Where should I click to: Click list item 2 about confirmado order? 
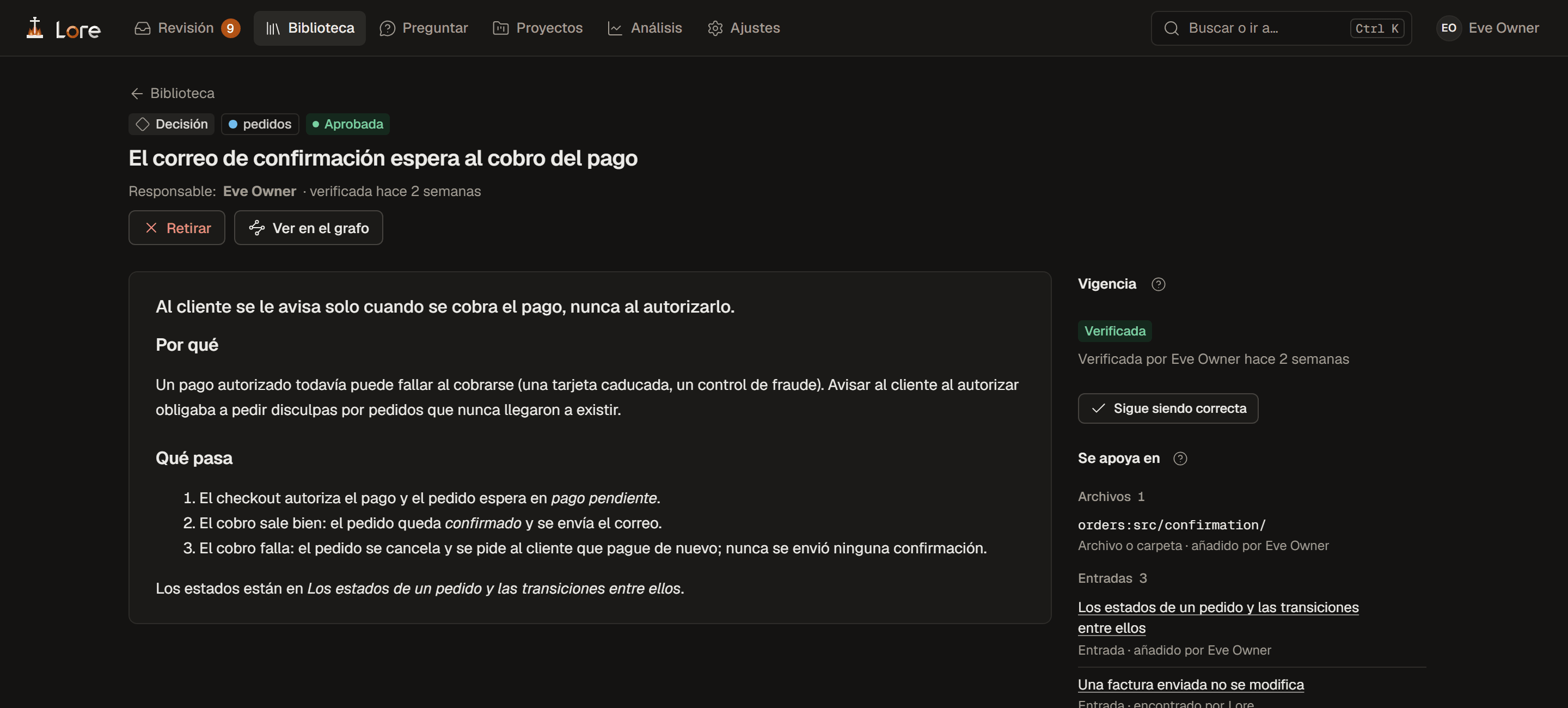(x=422, y=523)
